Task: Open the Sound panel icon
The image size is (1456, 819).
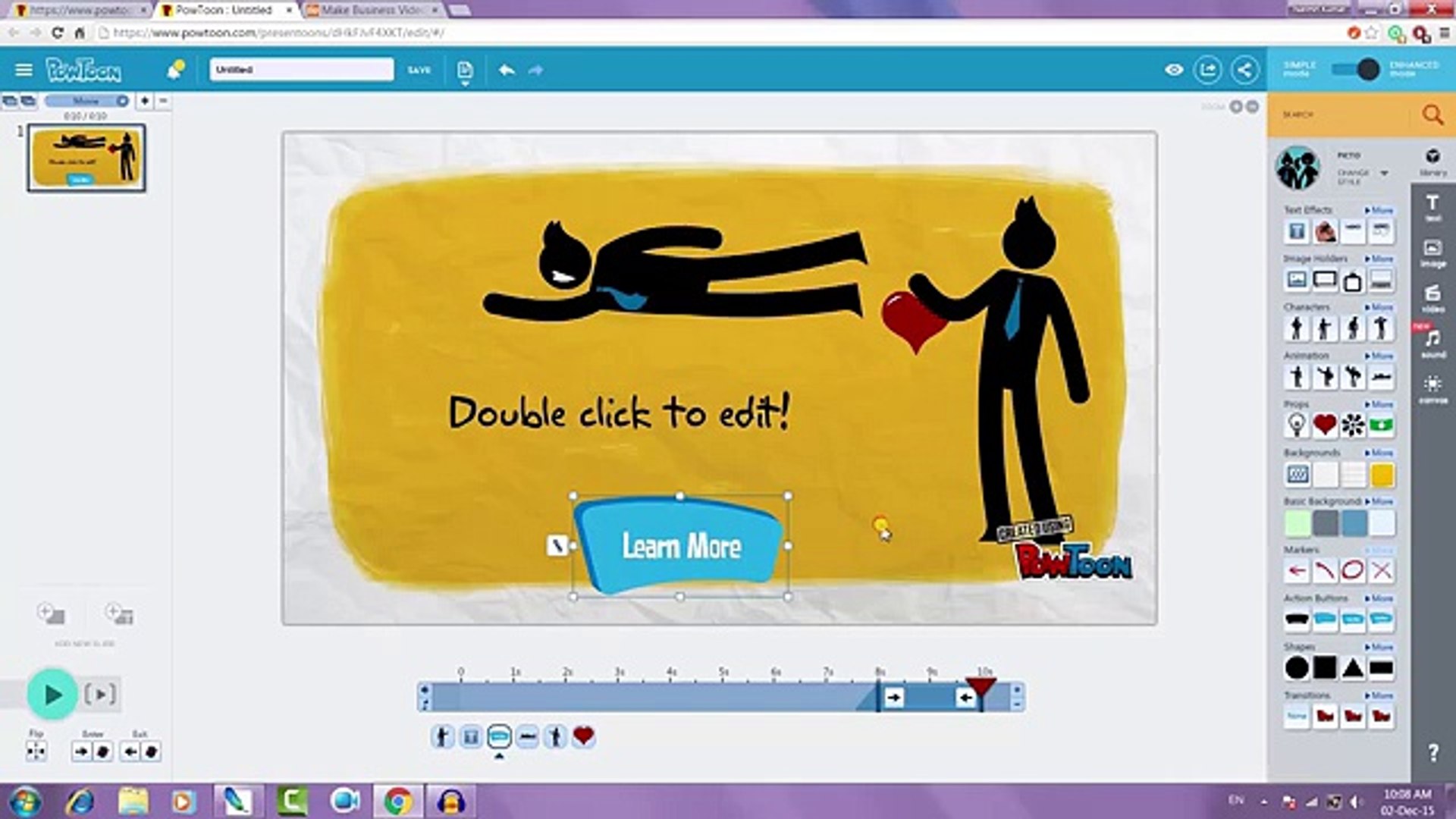Action: (1432, 342)
